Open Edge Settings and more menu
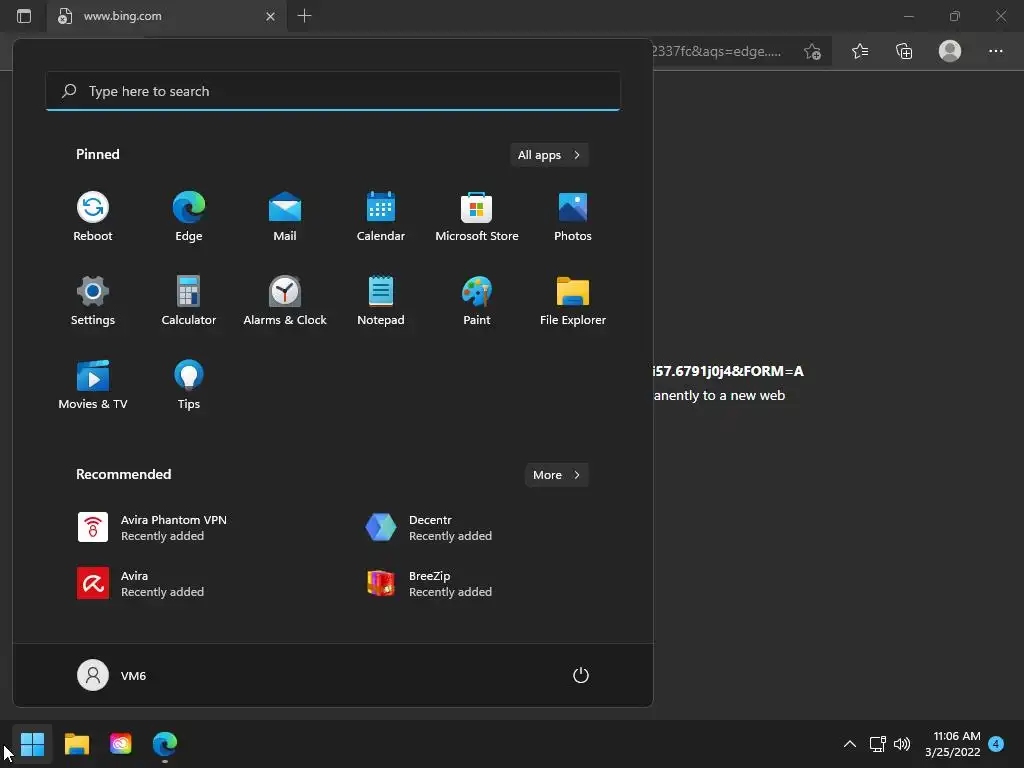The width and height of the screenshot is (1024, 768). point(995,51)
